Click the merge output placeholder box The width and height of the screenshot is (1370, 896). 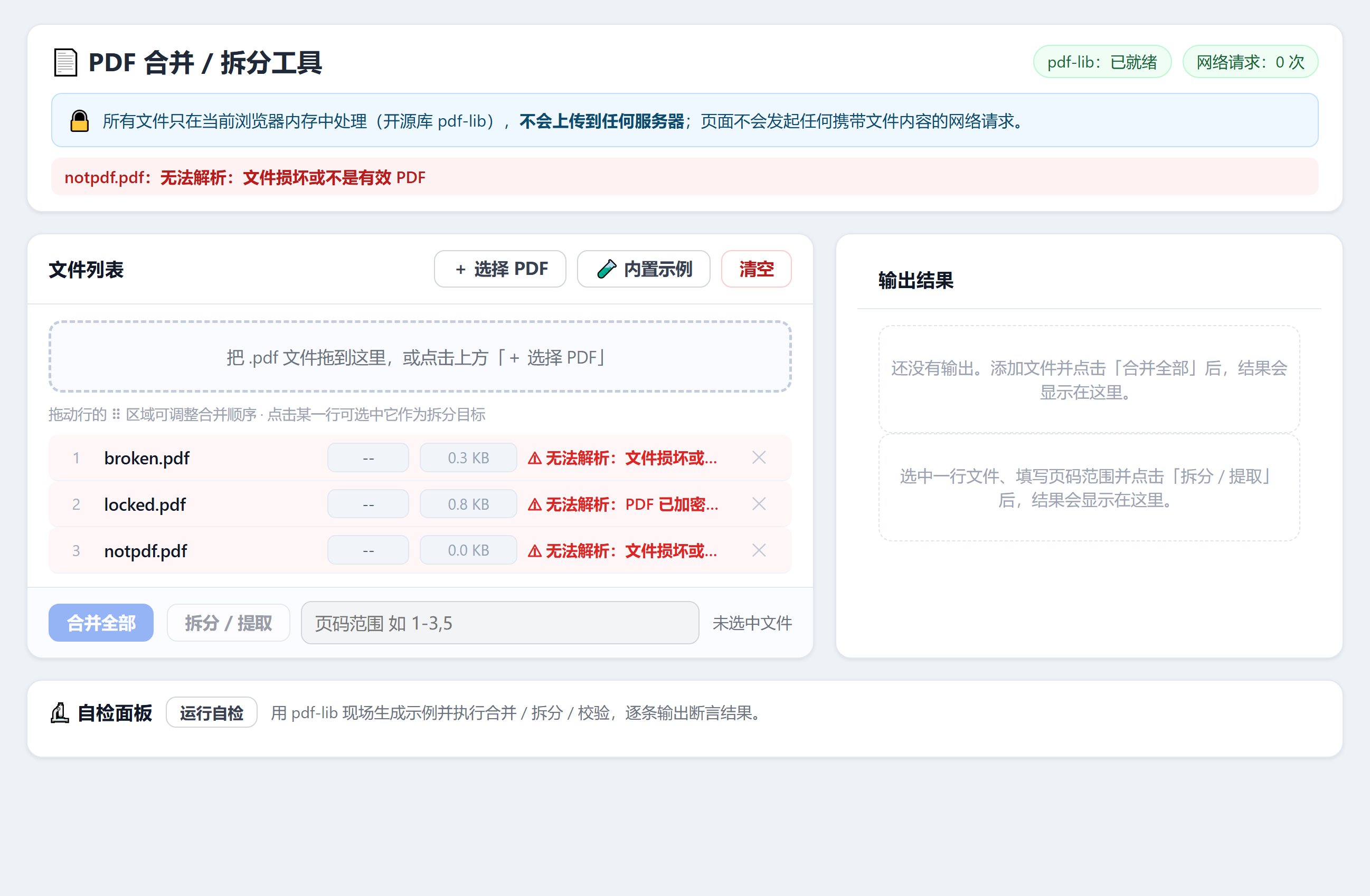click(1089, 379)
